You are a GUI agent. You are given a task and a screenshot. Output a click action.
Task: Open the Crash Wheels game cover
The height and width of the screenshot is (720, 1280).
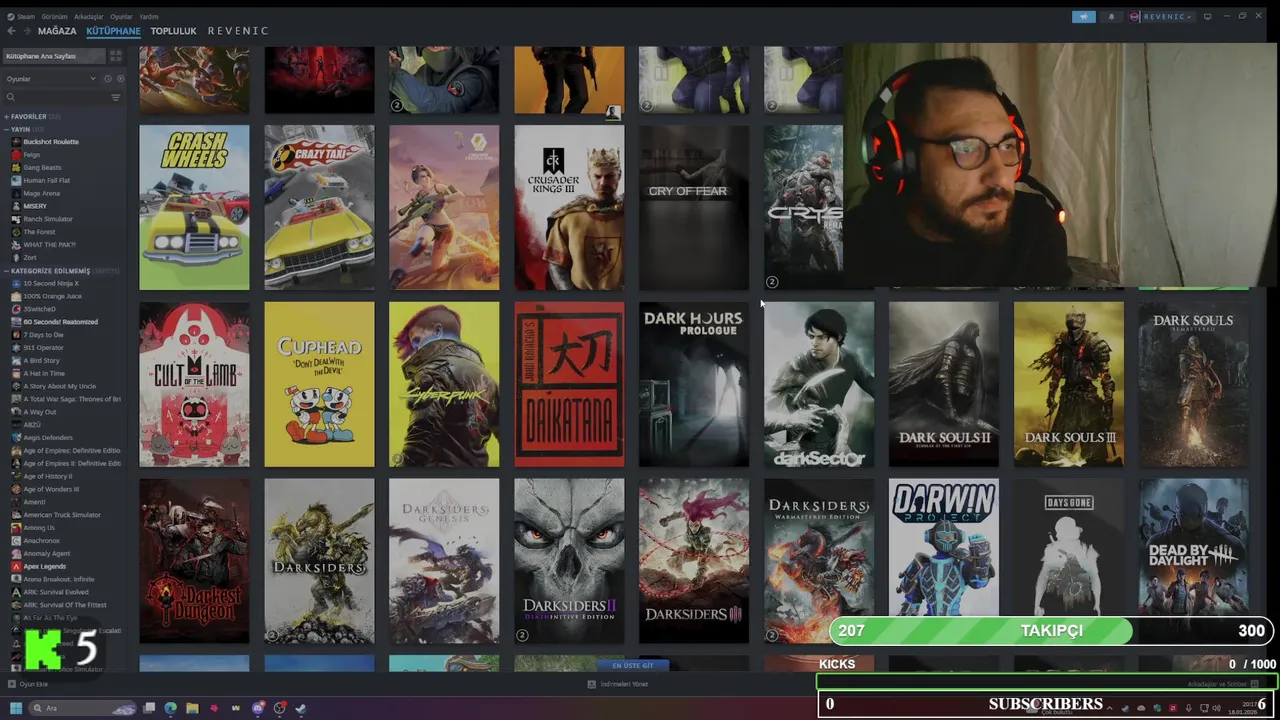tap(194, 207)
